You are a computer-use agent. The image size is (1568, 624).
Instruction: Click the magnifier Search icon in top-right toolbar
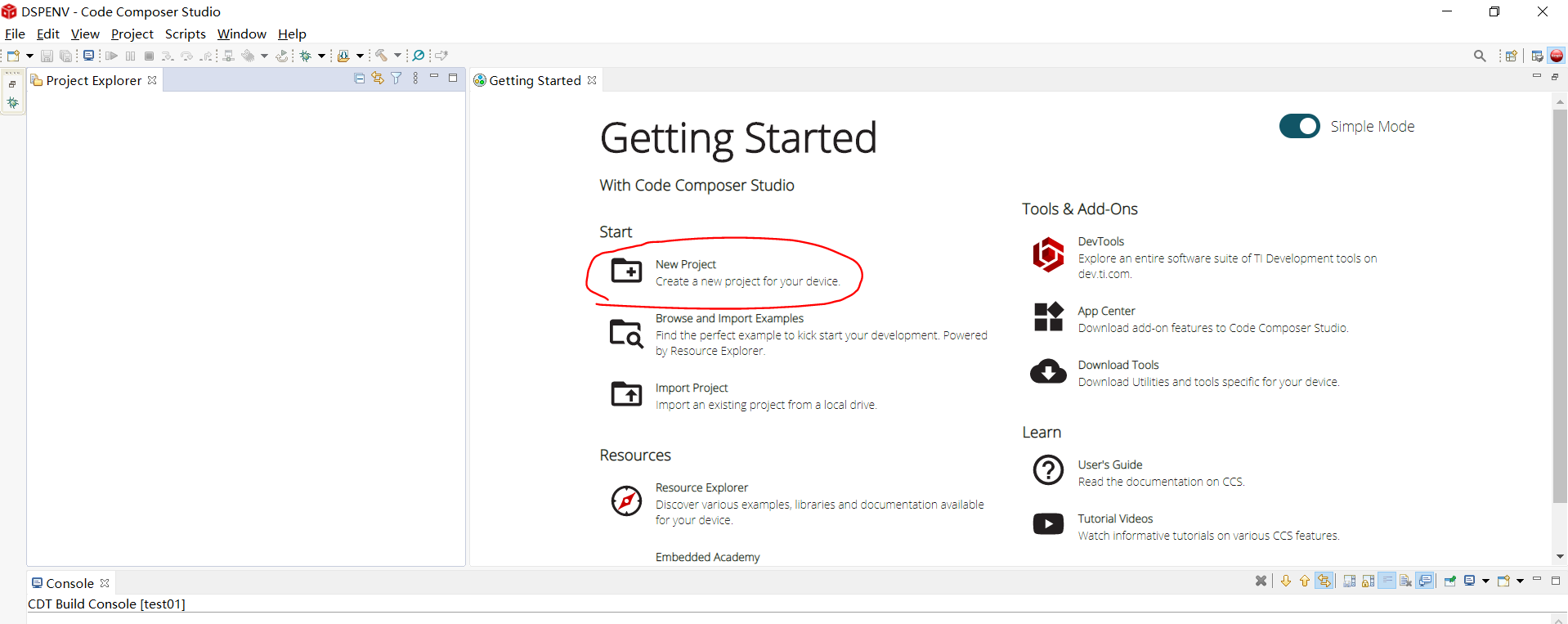pyautogui.click(x=1480, y=56)
